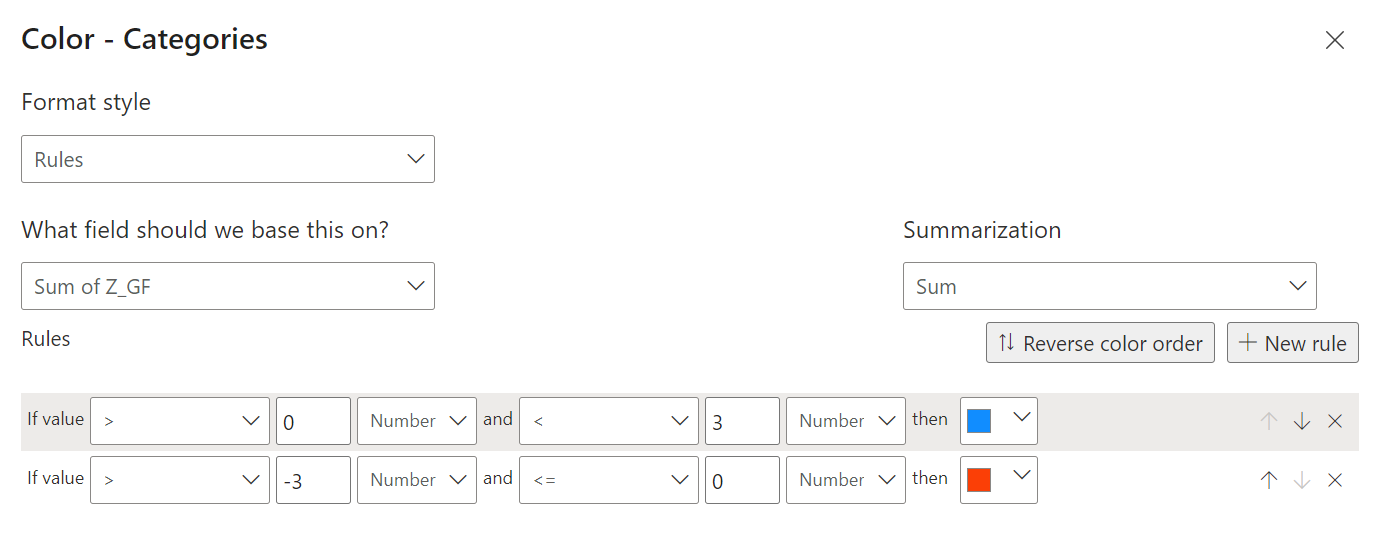Select the blue color swatch in first rule
The height and width of the screenshot is (546, 1384).
[x=999, y=421]
